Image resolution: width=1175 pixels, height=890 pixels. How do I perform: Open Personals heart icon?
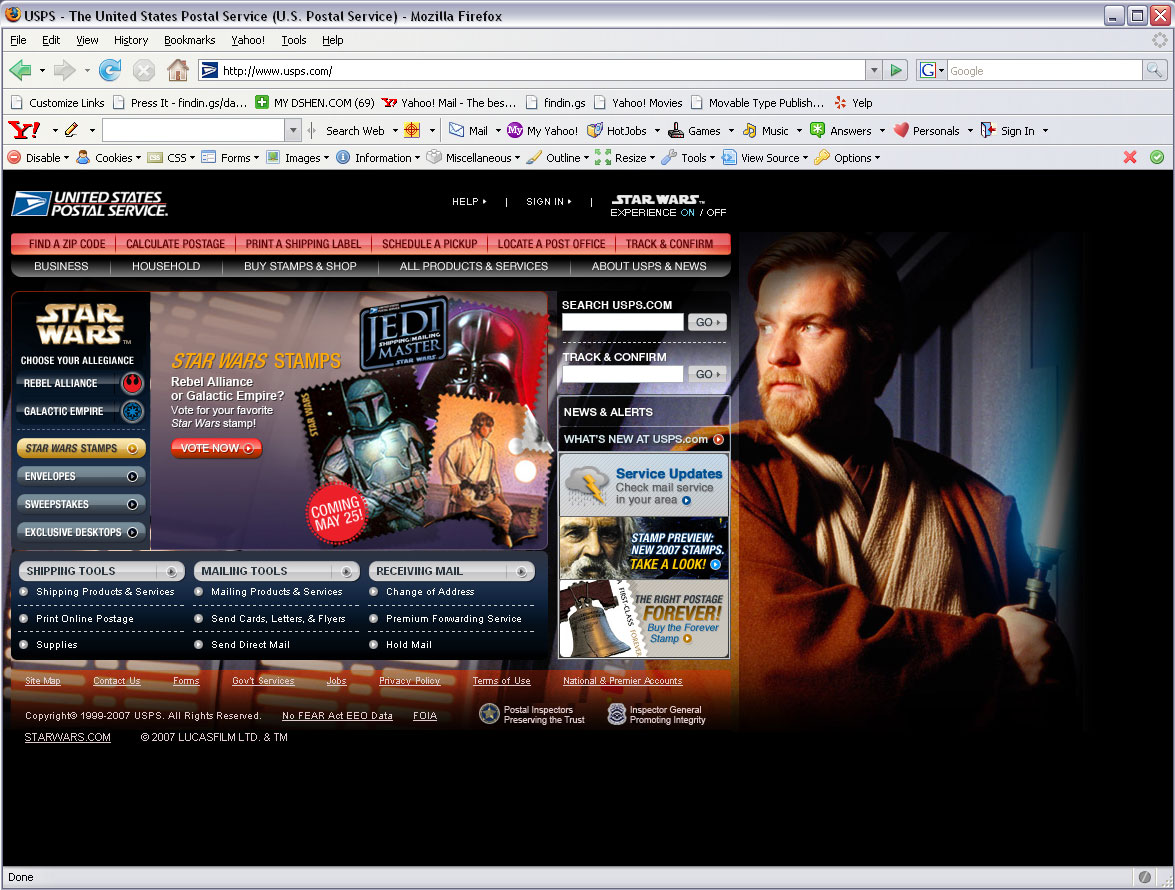pos(901,130)
